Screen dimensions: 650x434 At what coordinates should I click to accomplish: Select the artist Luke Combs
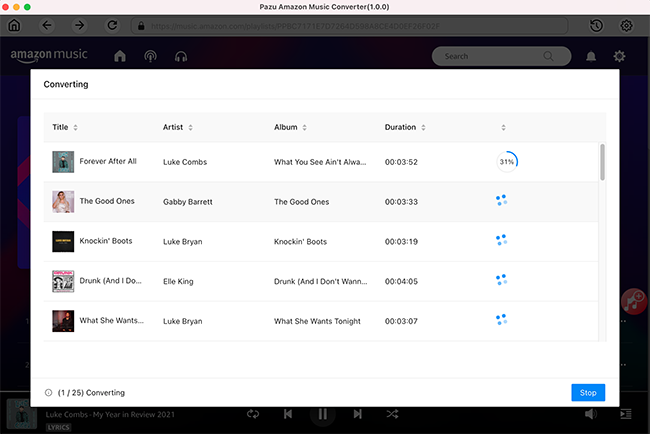(185, 162)
